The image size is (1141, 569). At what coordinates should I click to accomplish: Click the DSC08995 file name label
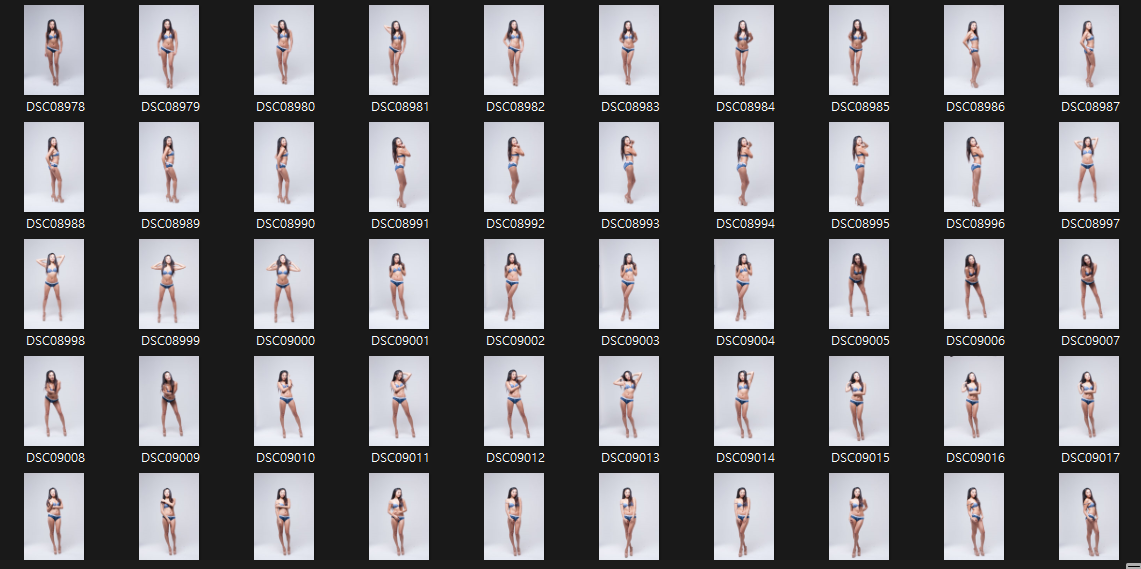tap(860, 224)
